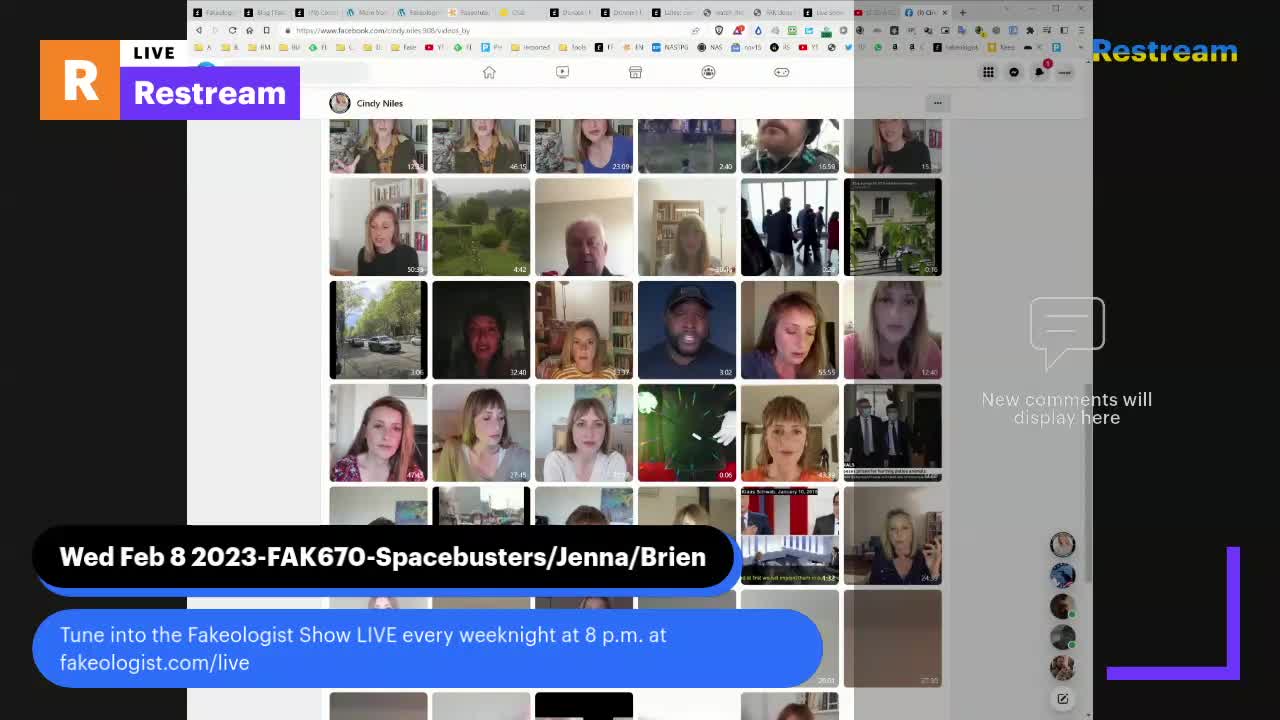Open the green garden video thumbnail

pyautogui.click(x=481, y=227)
